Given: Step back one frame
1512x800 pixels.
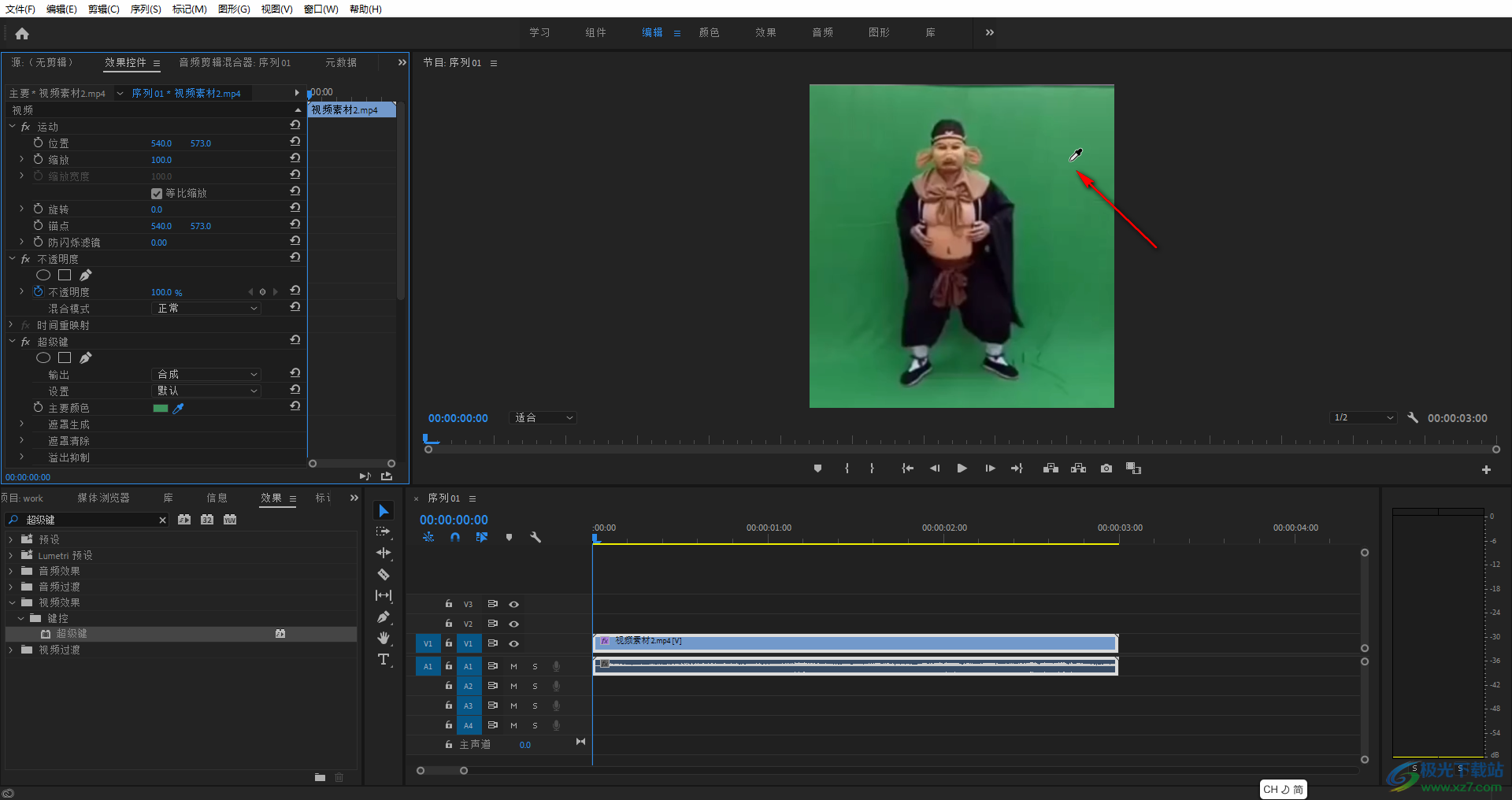Looking at the screenshot, I should (935, 469).
